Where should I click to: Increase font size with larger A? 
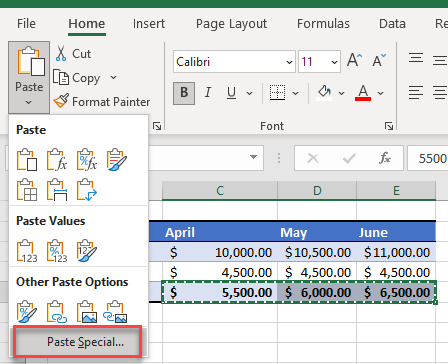point(354,61)
